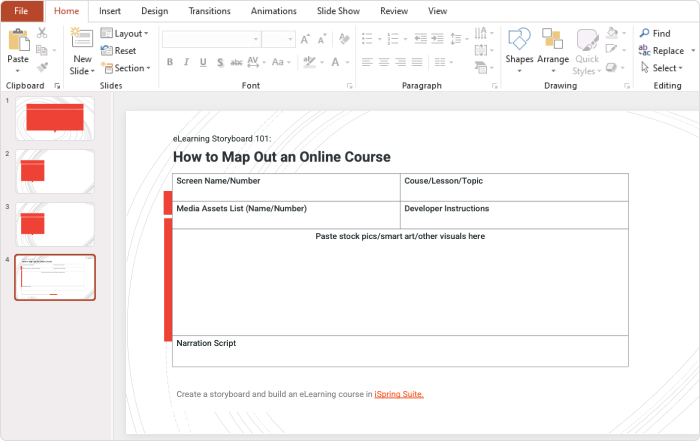Click the Shape Fill bucket
700x441 pixels.
612,33
